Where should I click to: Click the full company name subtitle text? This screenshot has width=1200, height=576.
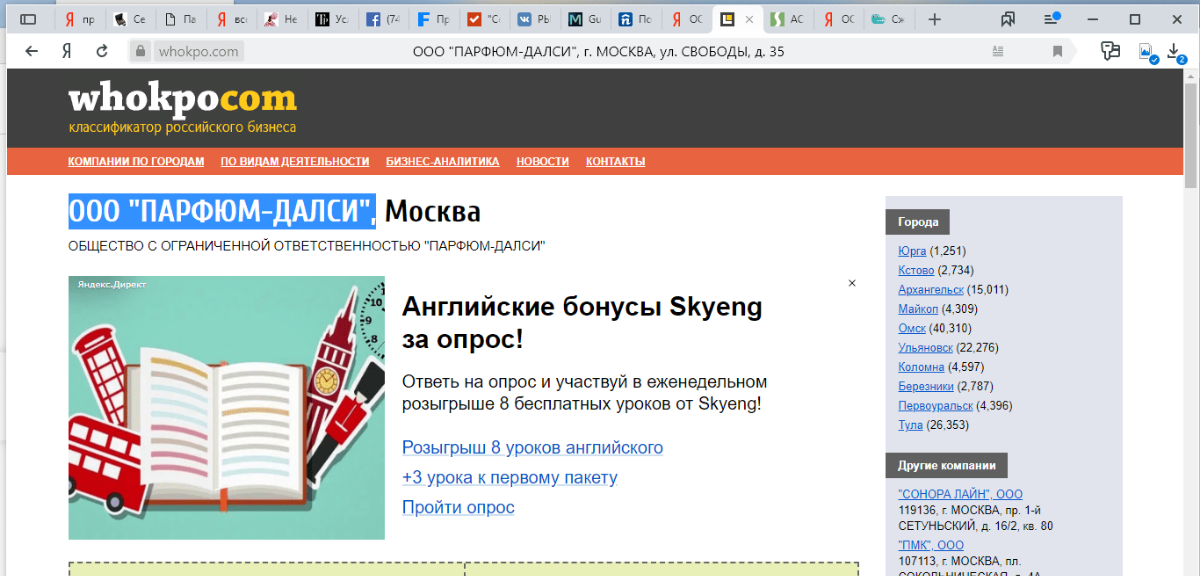(307, 246)
